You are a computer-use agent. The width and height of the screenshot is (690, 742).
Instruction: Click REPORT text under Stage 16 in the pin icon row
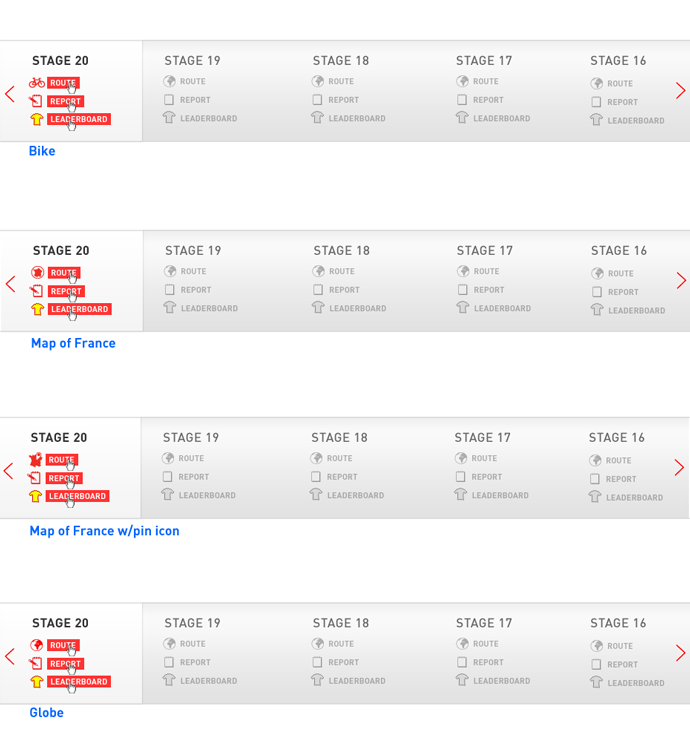pos(621,479)
